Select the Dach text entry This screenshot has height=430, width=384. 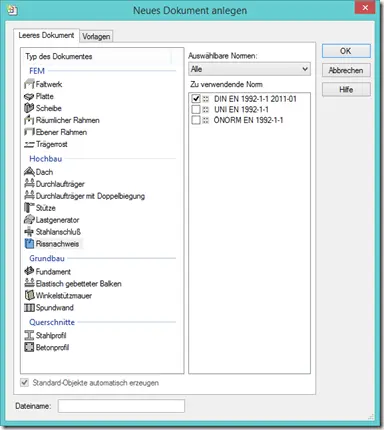[x=44, y=172]
